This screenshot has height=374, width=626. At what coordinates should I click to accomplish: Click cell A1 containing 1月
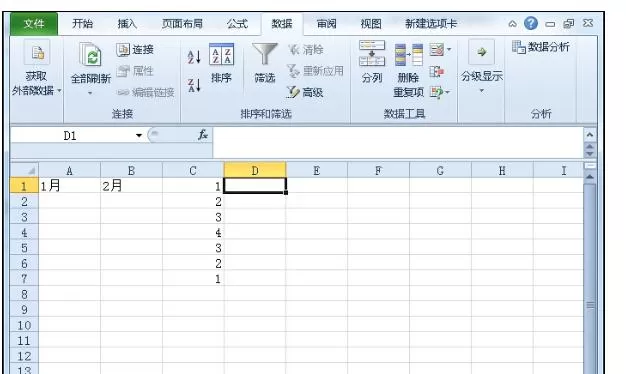click(69, 186)
